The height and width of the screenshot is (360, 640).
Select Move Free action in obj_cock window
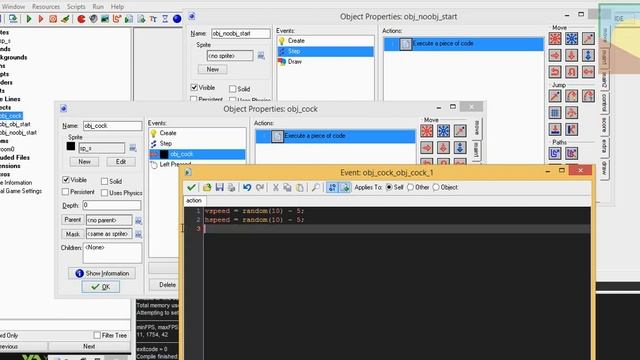pos(443,131)
